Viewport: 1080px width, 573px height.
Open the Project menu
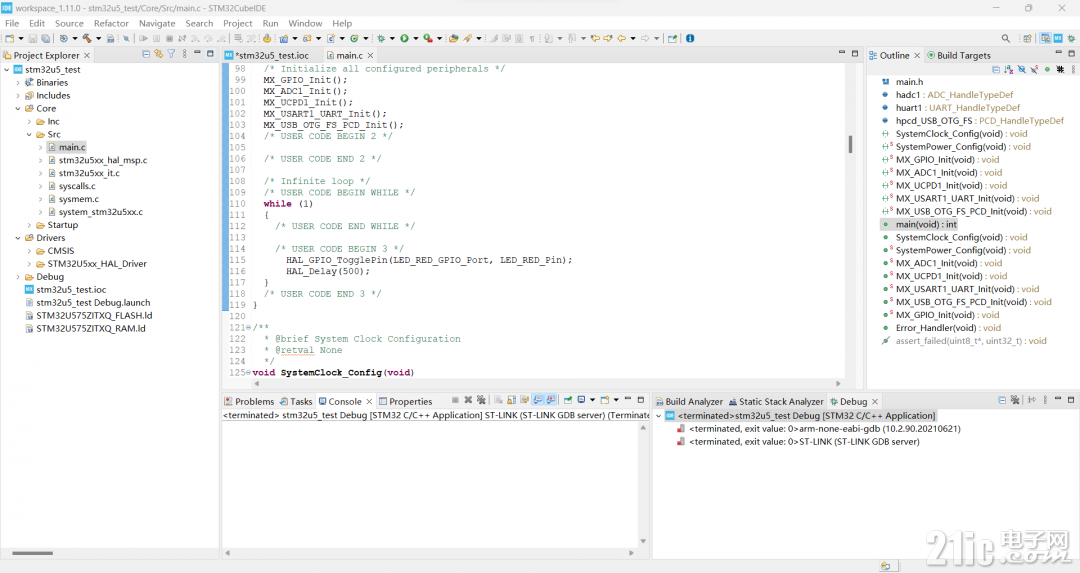point(238,23)
